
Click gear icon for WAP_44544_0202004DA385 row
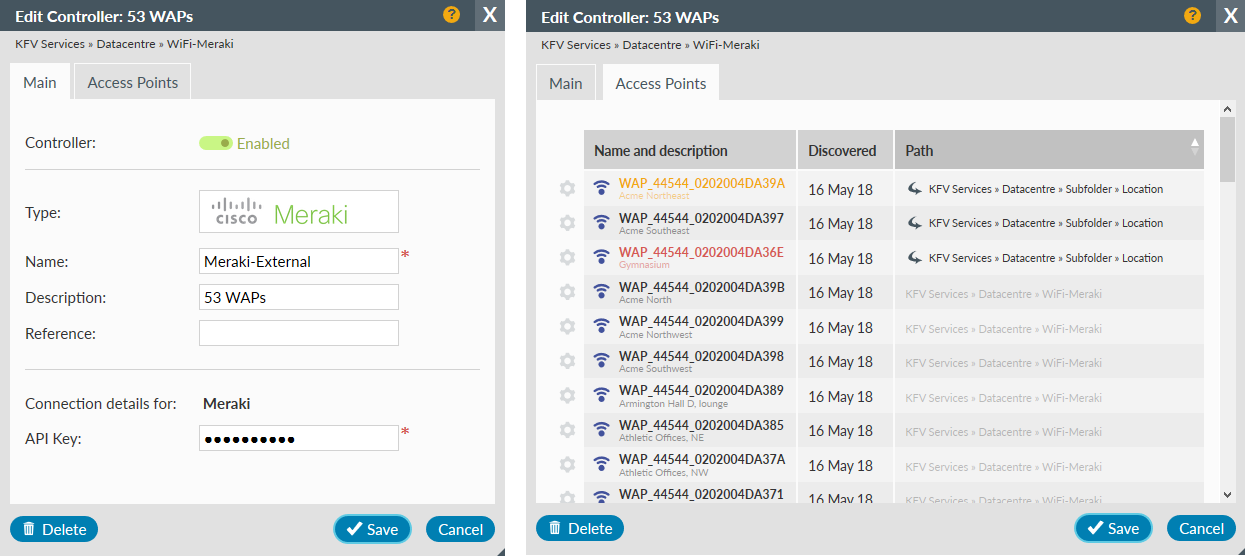(x=567, y=430)
